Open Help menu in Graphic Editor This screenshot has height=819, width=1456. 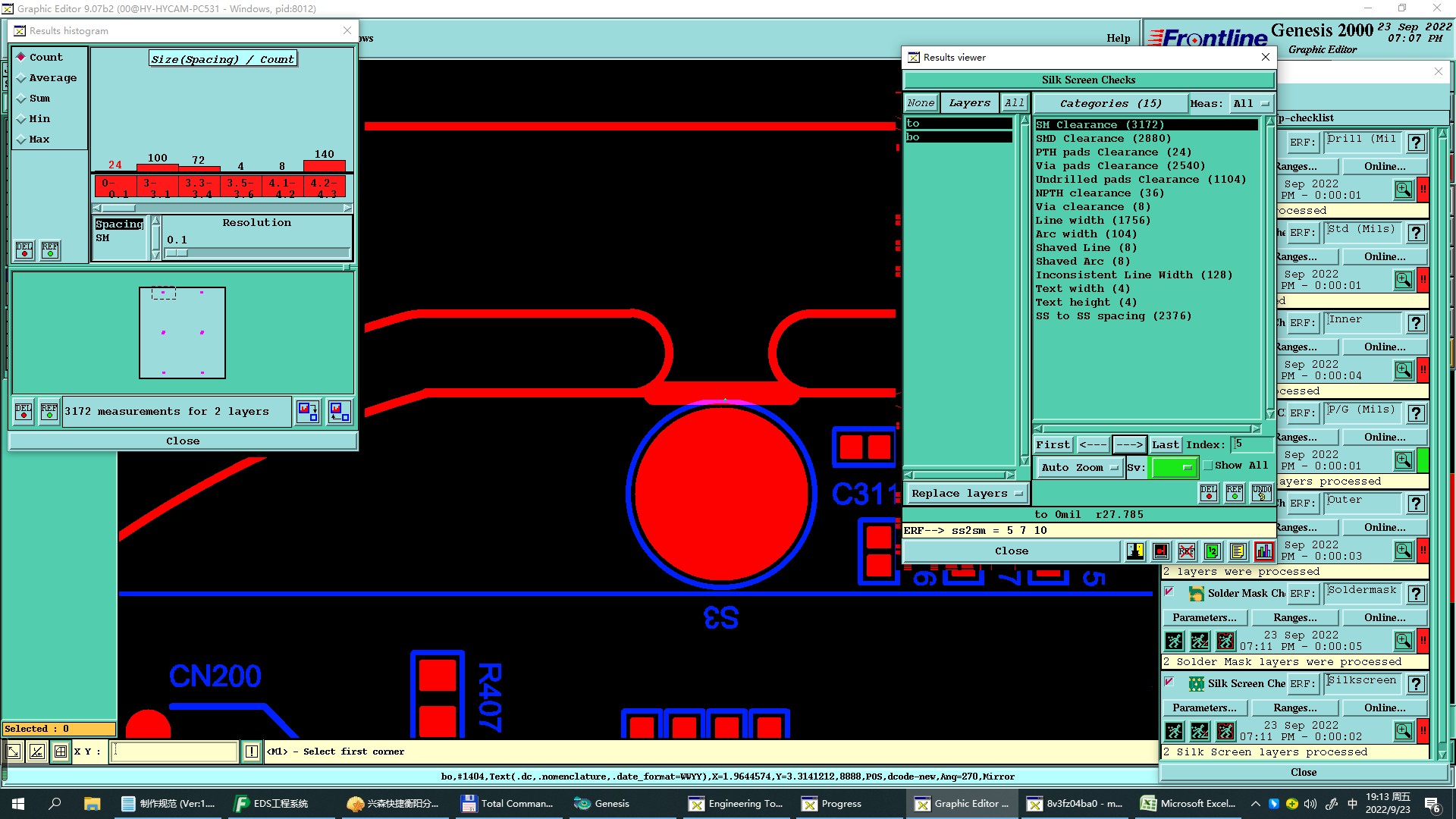click(x=1118, y=38)
